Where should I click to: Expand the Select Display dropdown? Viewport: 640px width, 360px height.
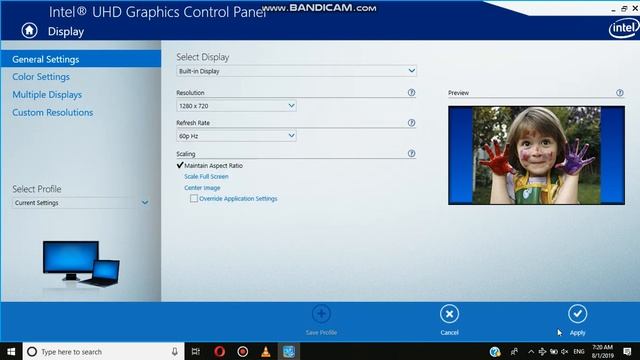(x=296, y=71)
